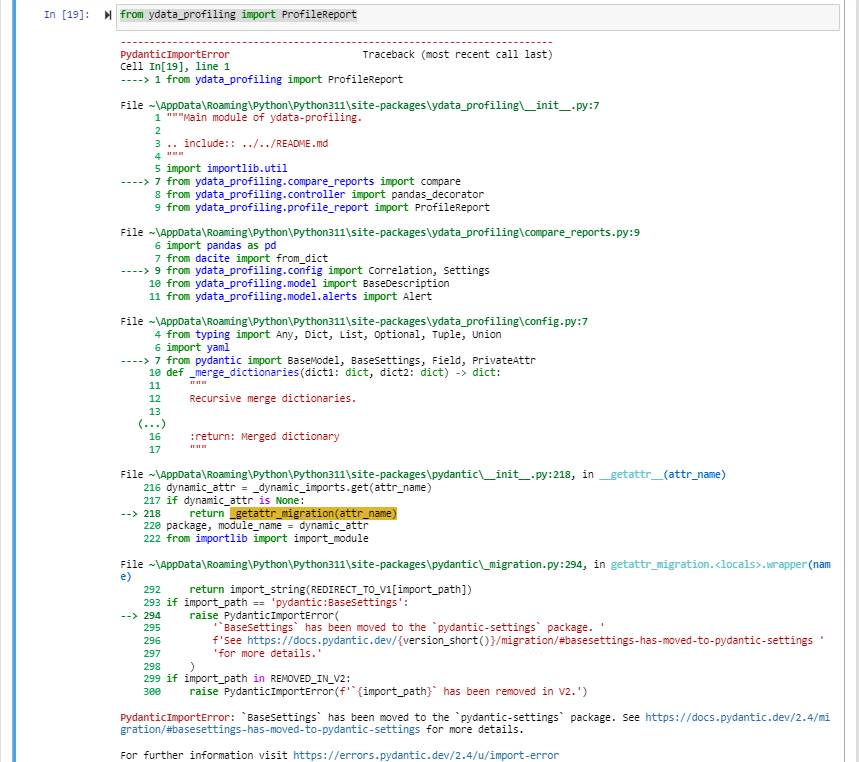Viewport: 859px width, 762px height.
Task: Click the '.. include:: ../../README.md' line
Action: coord(247,144)
